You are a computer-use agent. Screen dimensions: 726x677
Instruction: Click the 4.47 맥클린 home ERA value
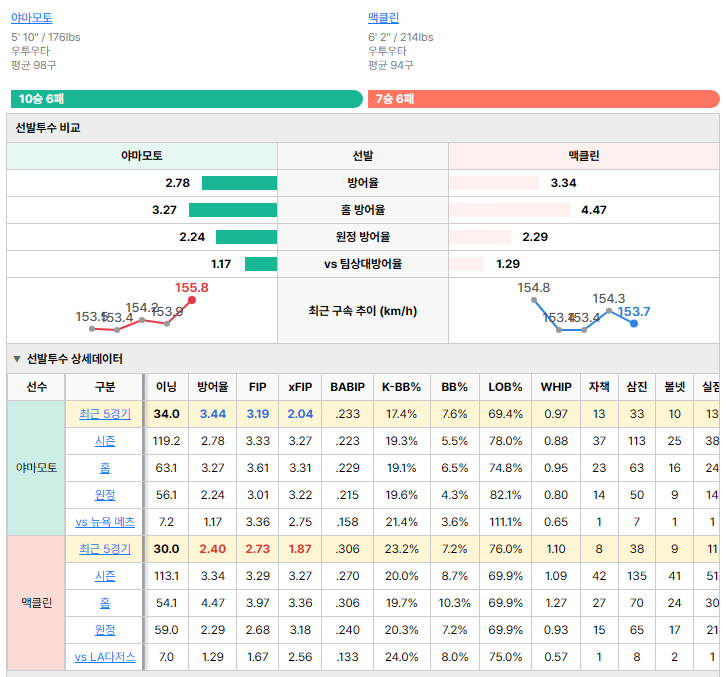coord(594,210)
